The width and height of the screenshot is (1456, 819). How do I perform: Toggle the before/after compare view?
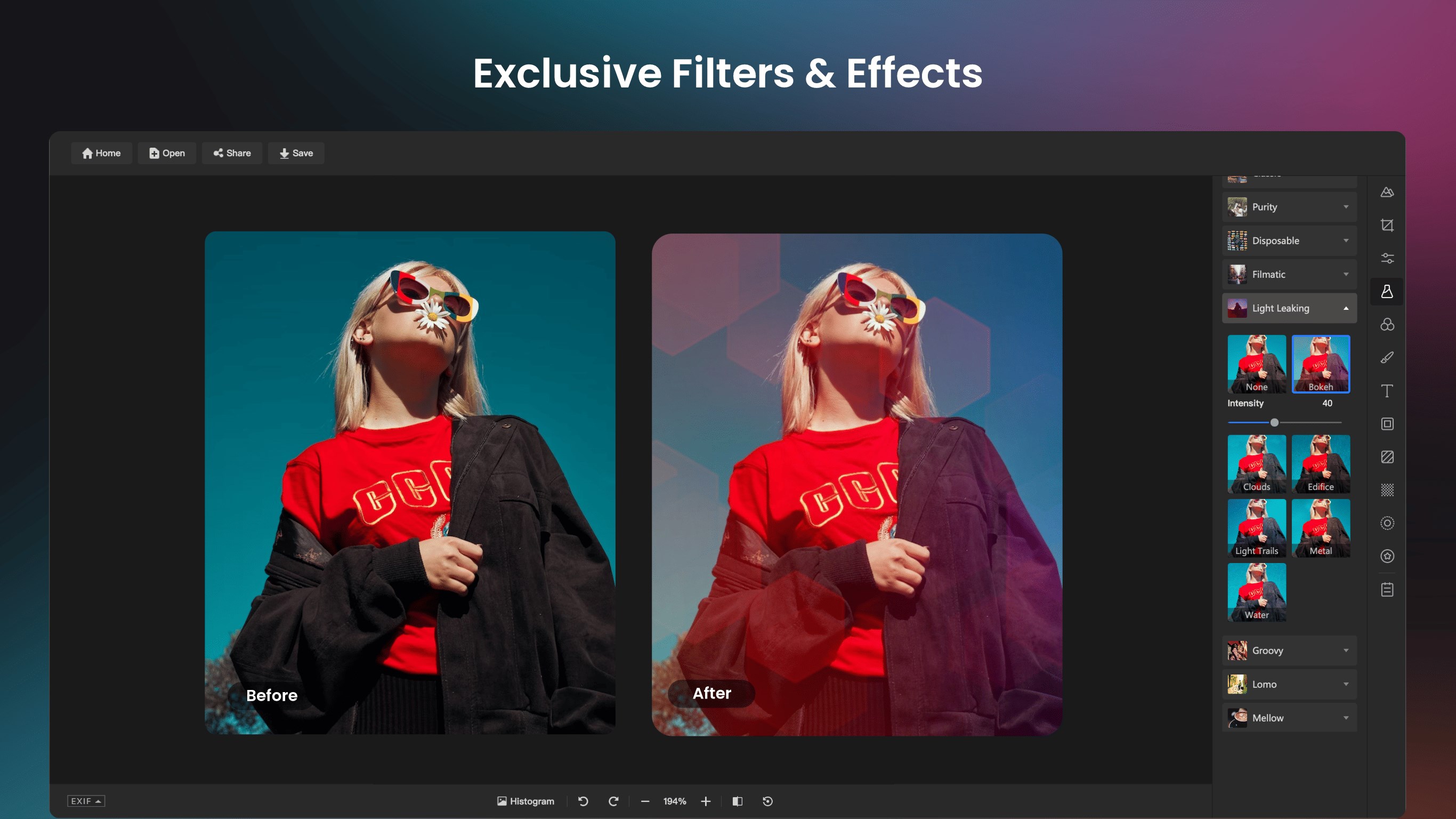(737, 801)
